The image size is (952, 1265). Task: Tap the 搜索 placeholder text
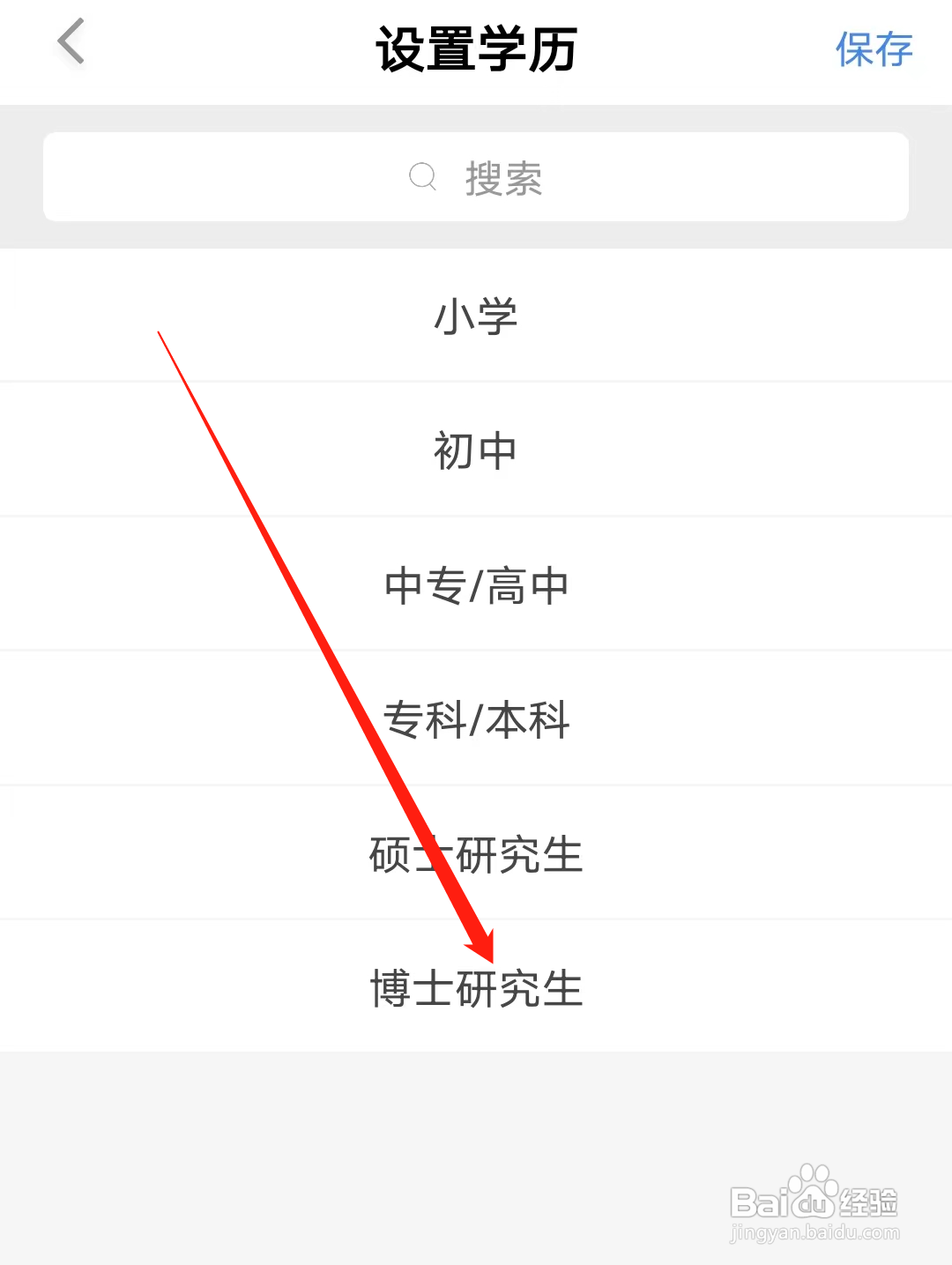[x=503, y=178]
